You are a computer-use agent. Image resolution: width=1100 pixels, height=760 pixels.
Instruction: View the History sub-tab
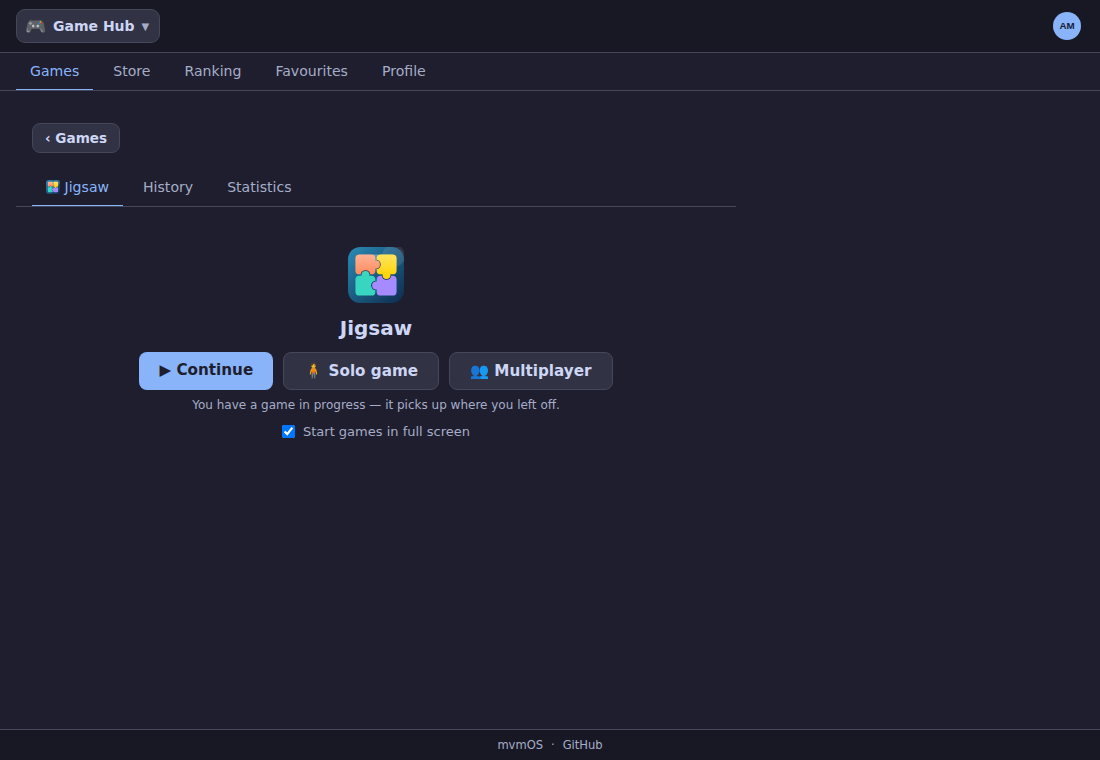click(168, 187)
